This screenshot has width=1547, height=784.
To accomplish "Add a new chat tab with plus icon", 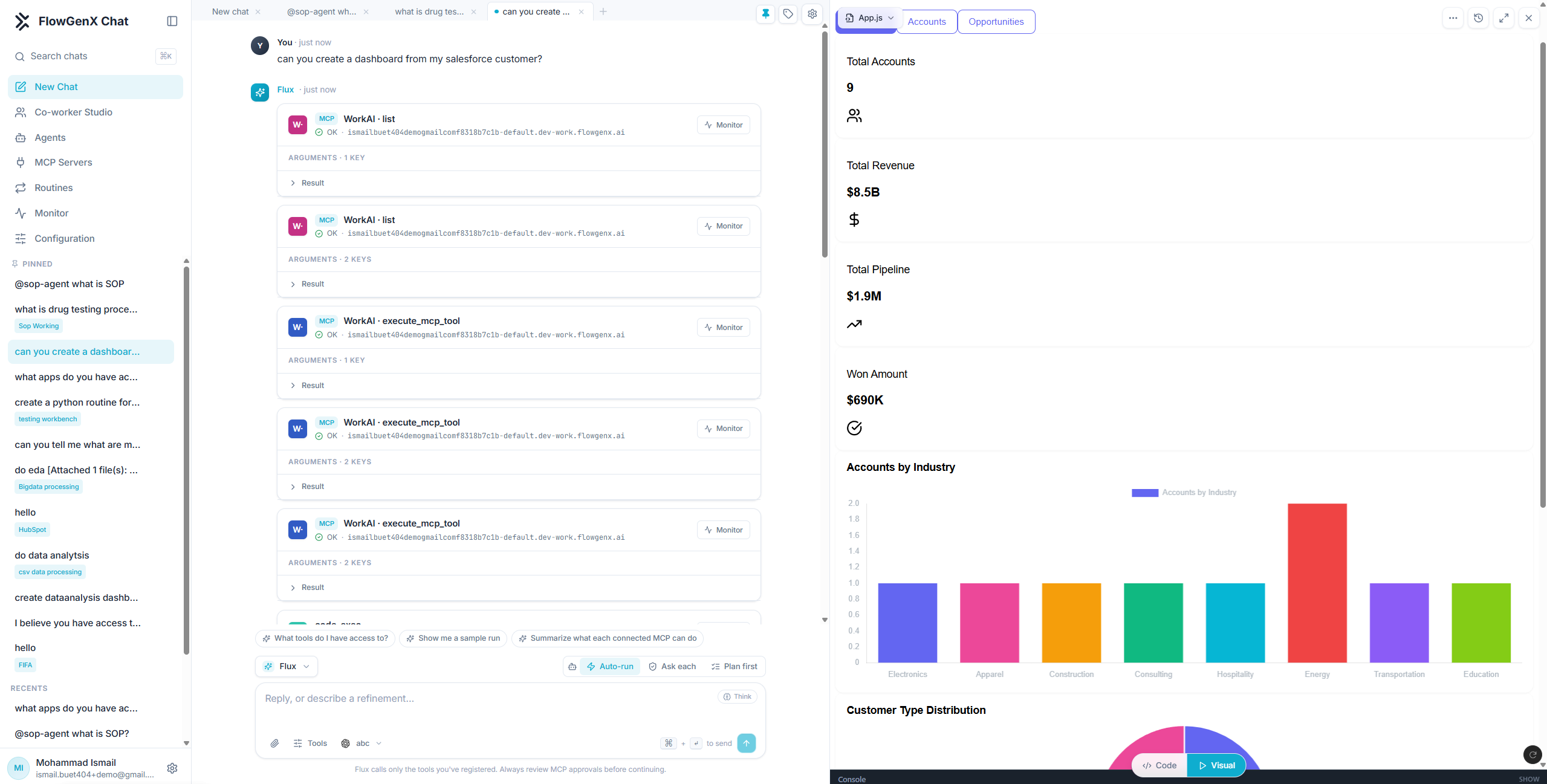I will pyautogui.click(x=603, y=11).
